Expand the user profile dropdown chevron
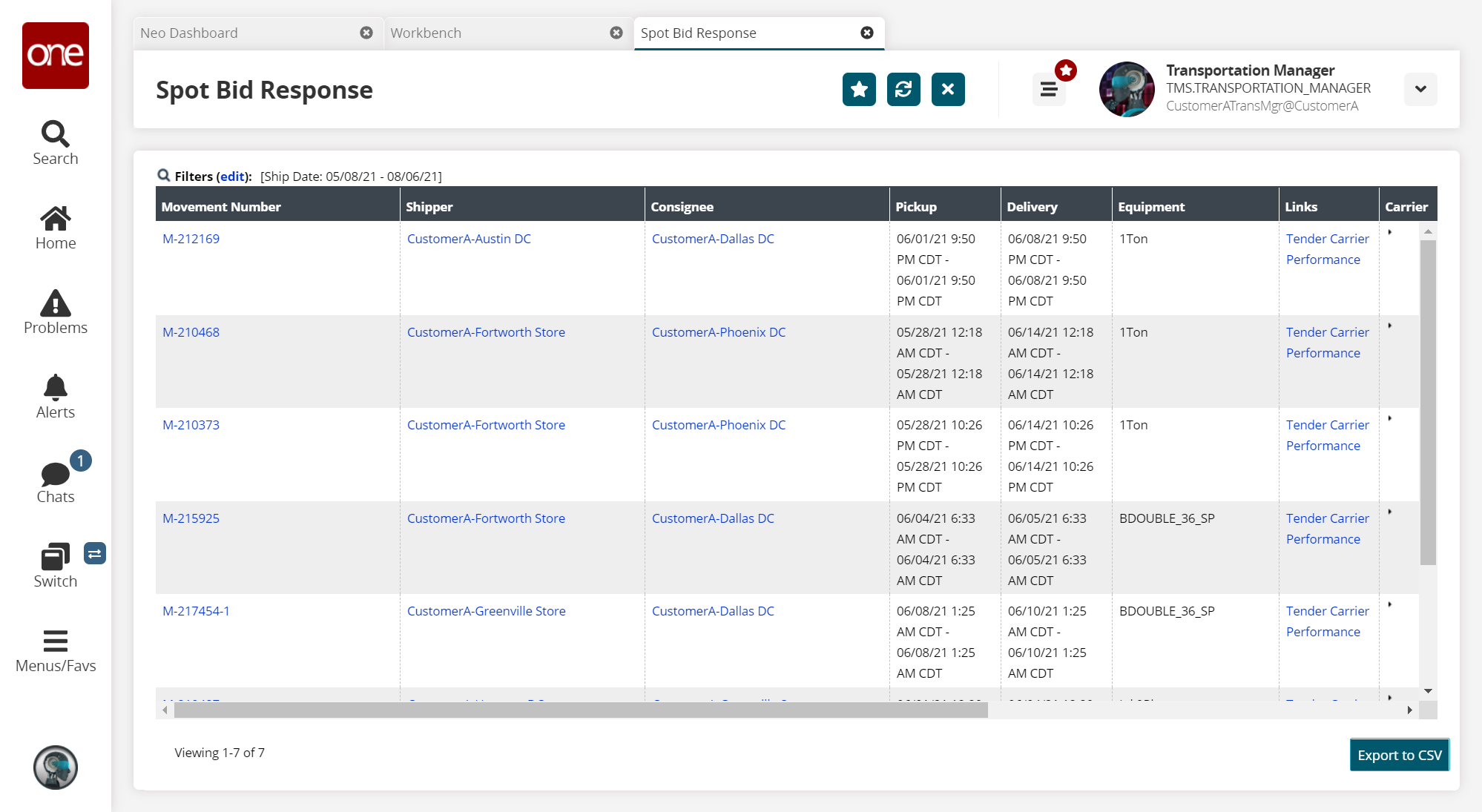This screenshot has height=812, width=1482. coord(1420,90)
